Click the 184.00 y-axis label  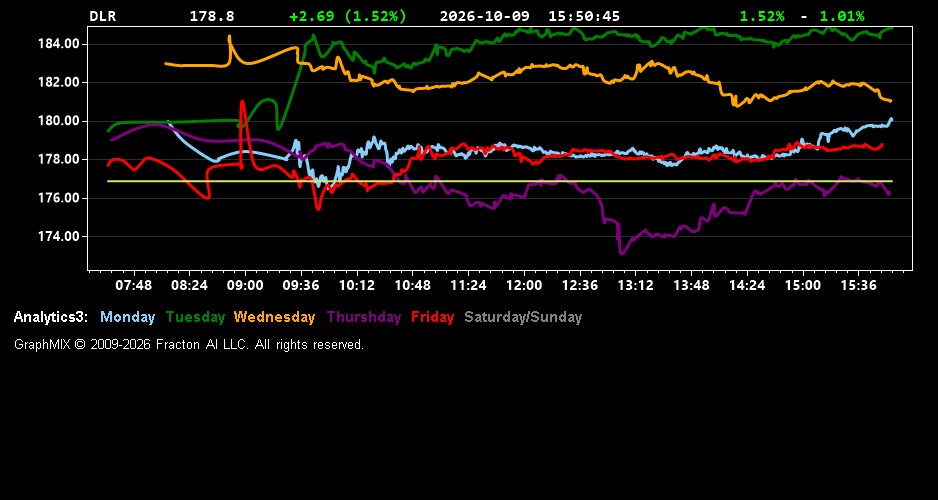(x=59, y=44)
